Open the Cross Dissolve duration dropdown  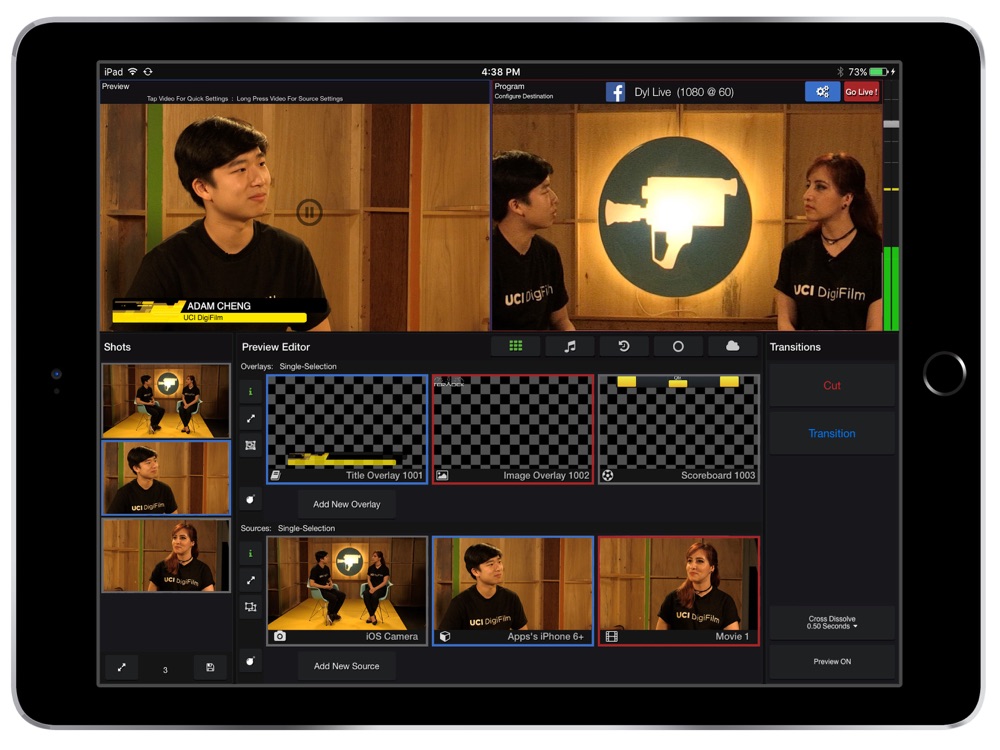click(832, 622)
